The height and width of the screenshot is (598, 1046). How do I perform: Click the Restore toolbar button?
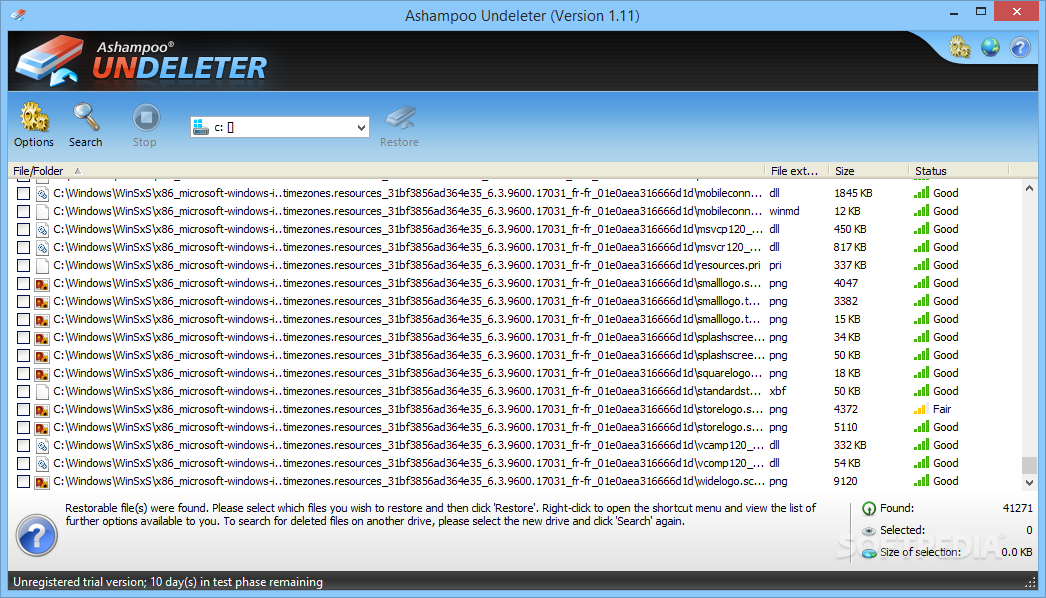400,125
